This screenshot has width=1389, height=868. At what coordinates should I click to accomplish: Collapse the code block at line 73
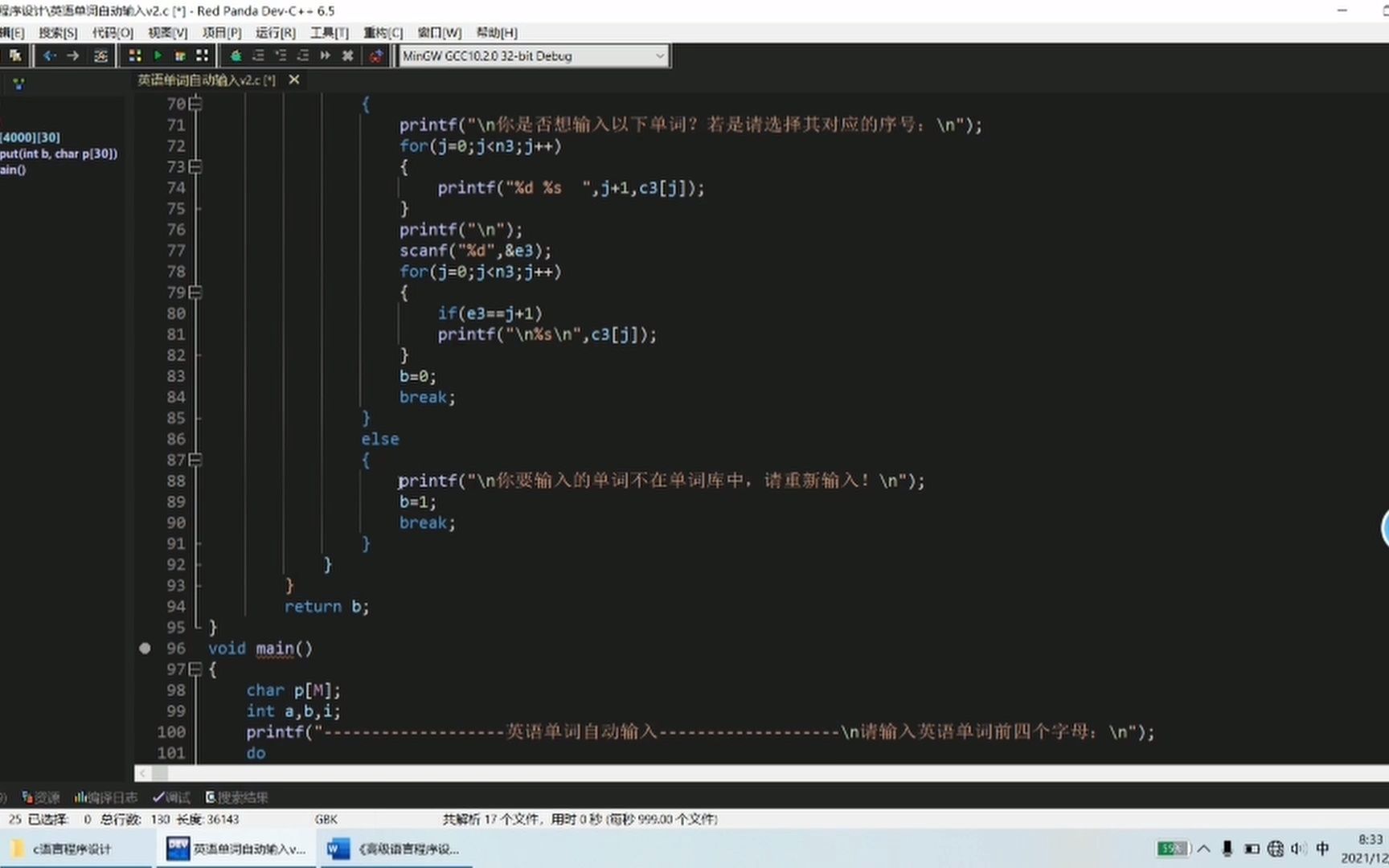point(195,166)
